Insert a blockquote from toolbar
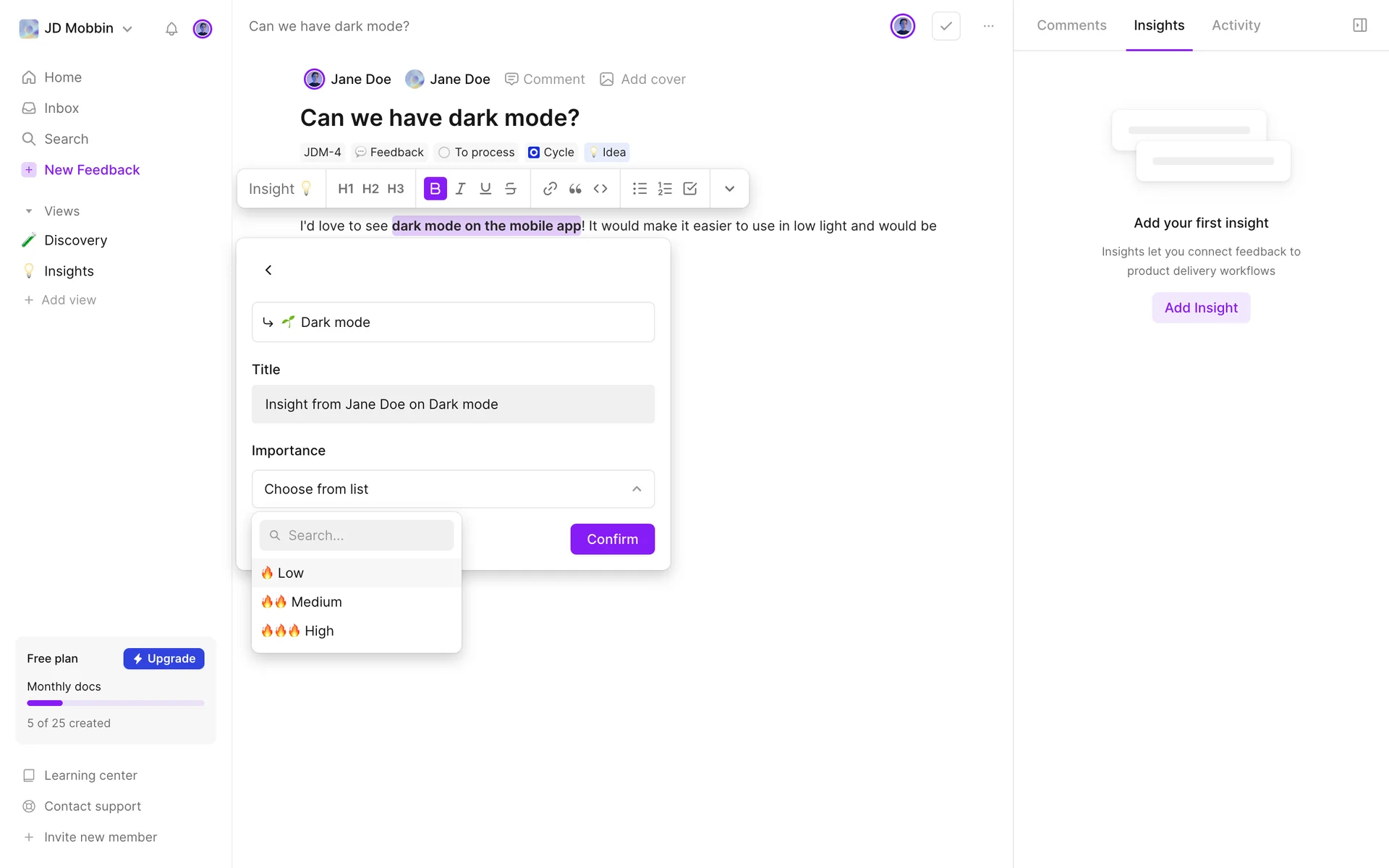The height and width of the screenshot is (868, 1389). point(575,189)
